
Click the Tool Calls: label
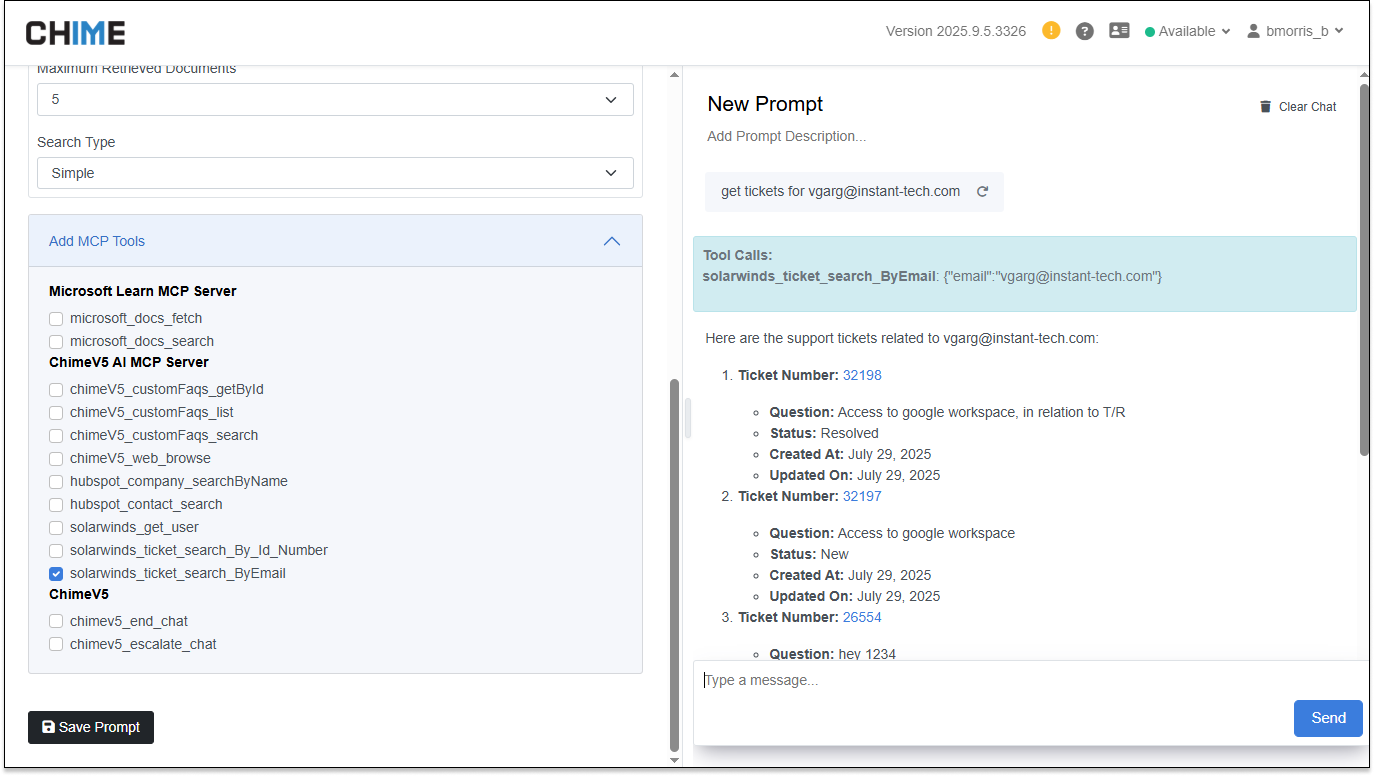[738, 255]
